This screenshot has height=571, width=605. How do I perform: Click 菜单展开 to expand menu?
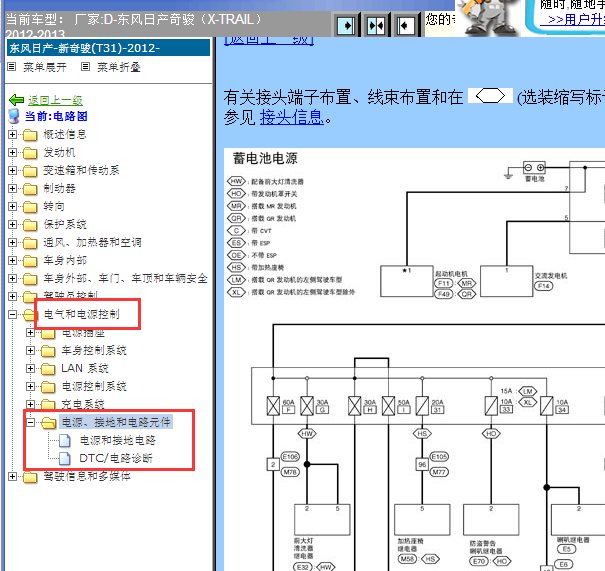(44, 67)
